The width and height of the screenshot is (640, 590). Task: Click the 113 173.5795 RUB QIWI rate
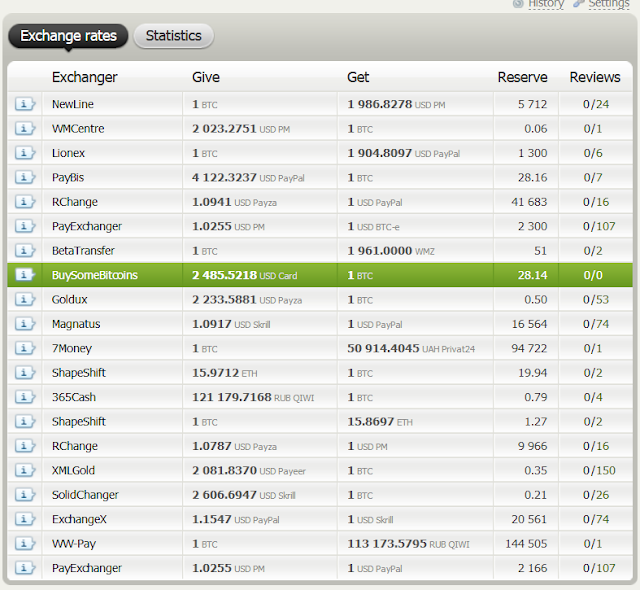[408, 543]
